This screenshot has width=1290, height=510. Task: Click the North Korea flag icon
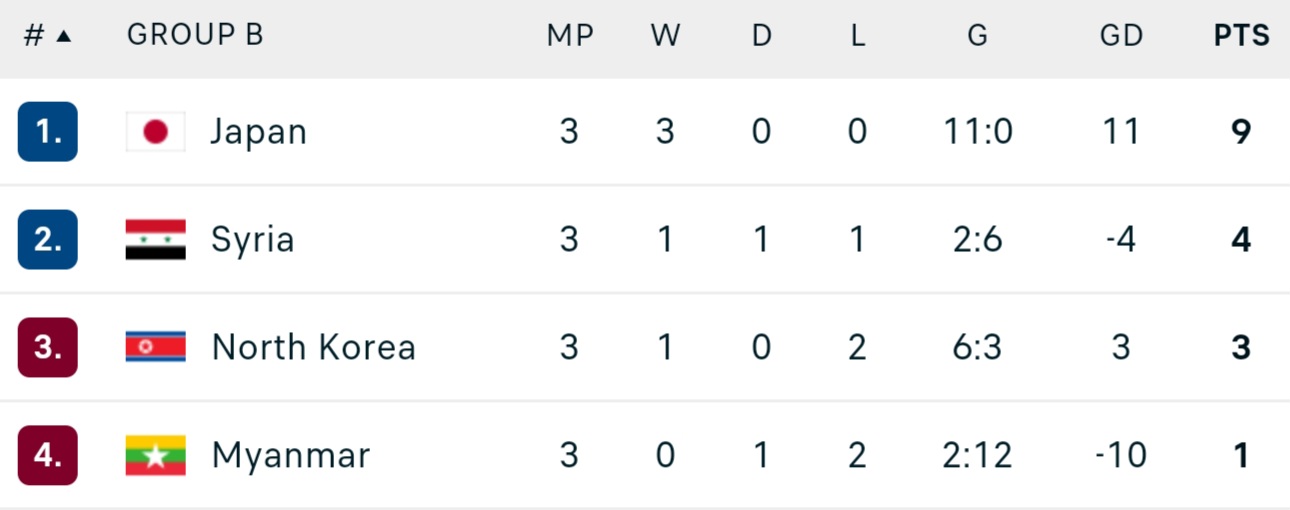click(155, 347)
